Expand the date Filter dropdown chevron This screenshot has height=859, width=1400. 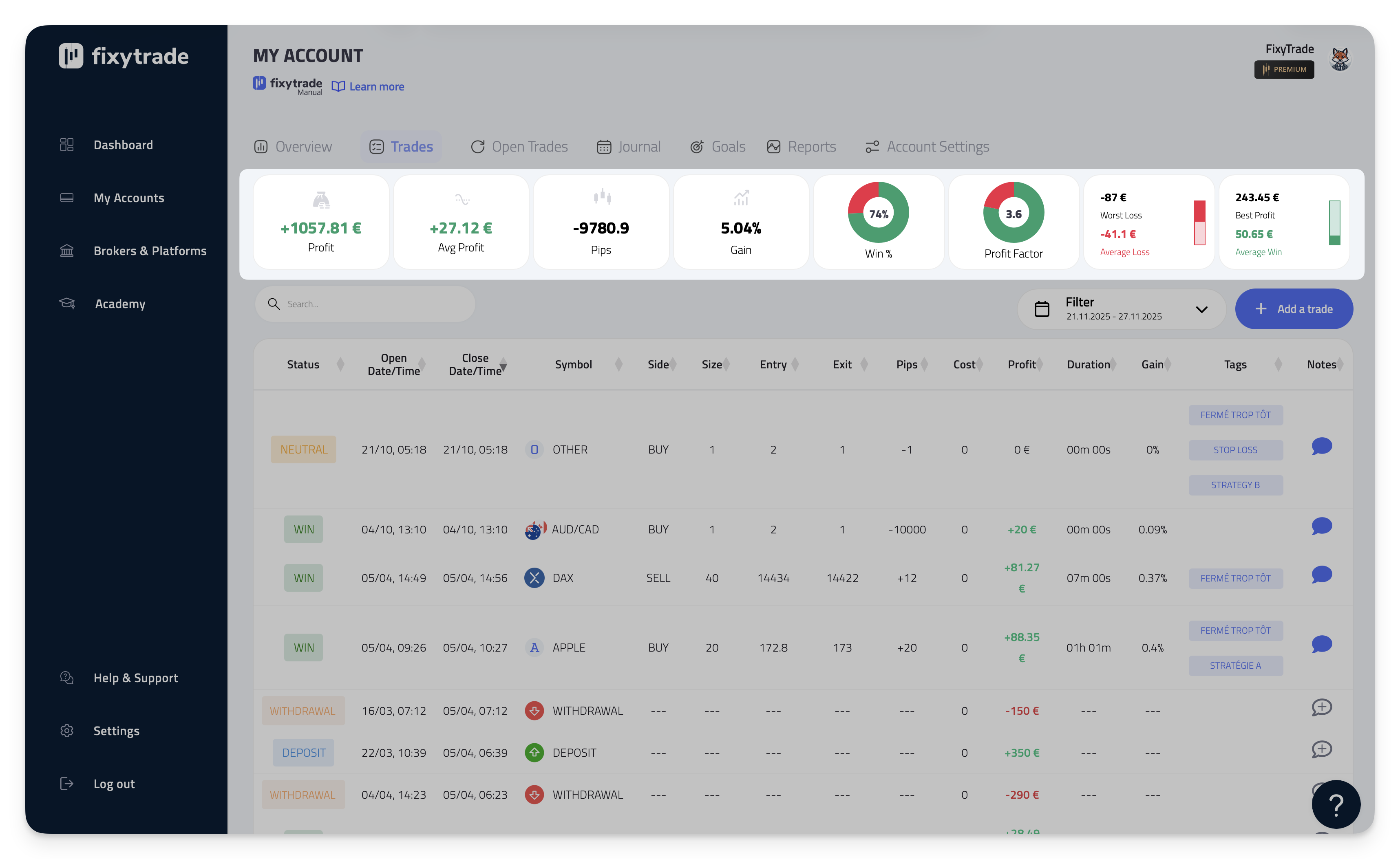point(1201,309)
